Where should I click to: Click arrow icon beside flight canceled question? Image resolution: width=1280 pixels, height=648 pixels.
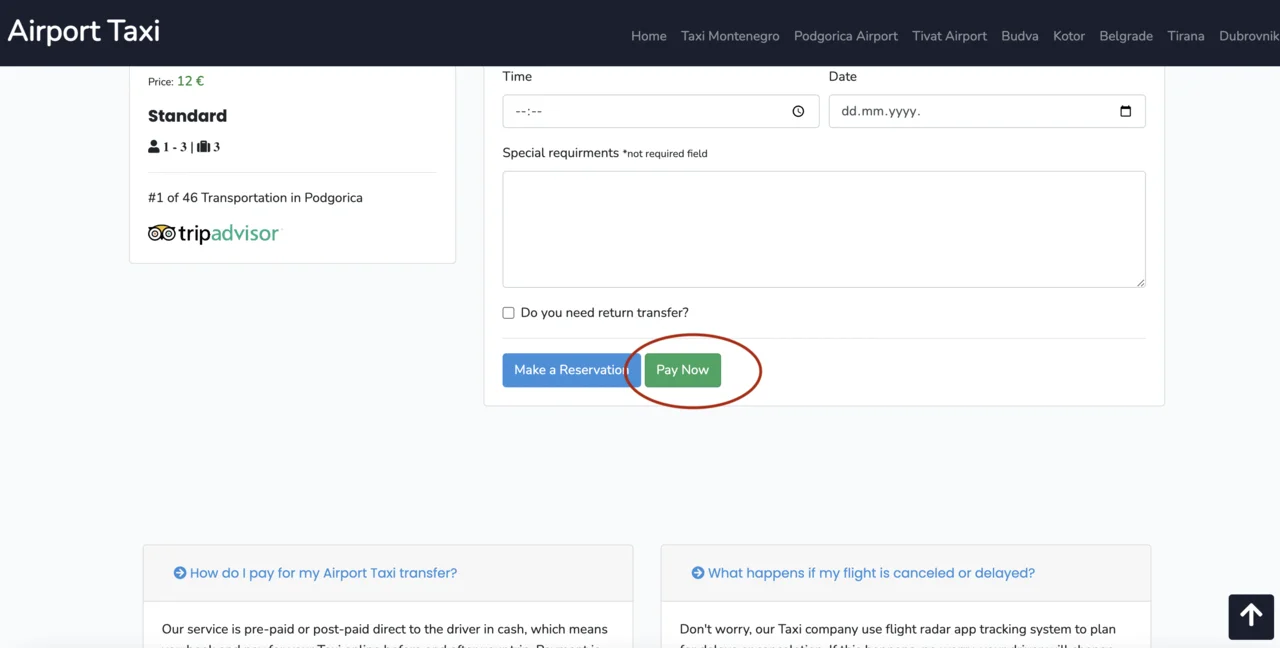(698, 573)
